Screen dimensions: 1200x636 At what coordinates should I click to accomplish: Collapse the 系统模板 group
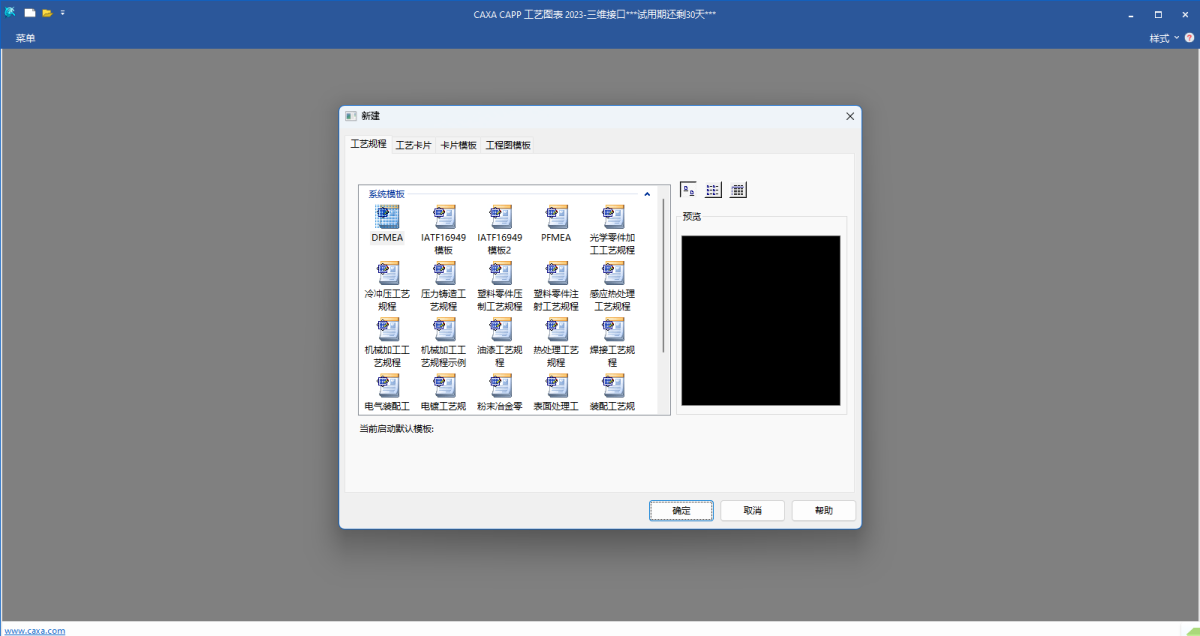click(647, 194)
